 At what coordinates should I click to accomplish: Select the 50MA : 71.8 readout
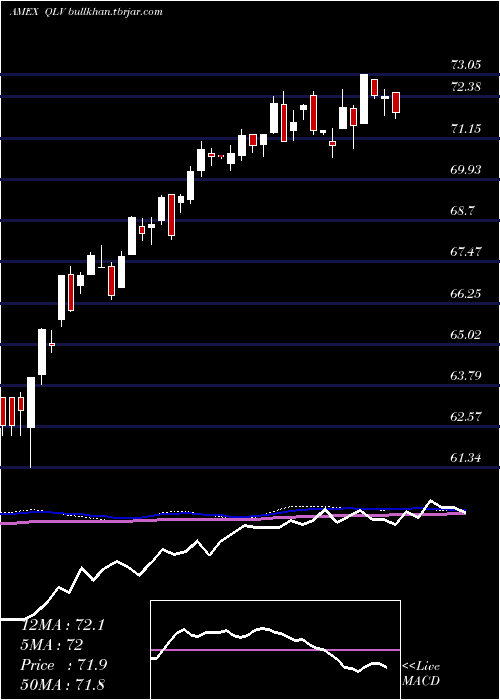pos(62,684)
